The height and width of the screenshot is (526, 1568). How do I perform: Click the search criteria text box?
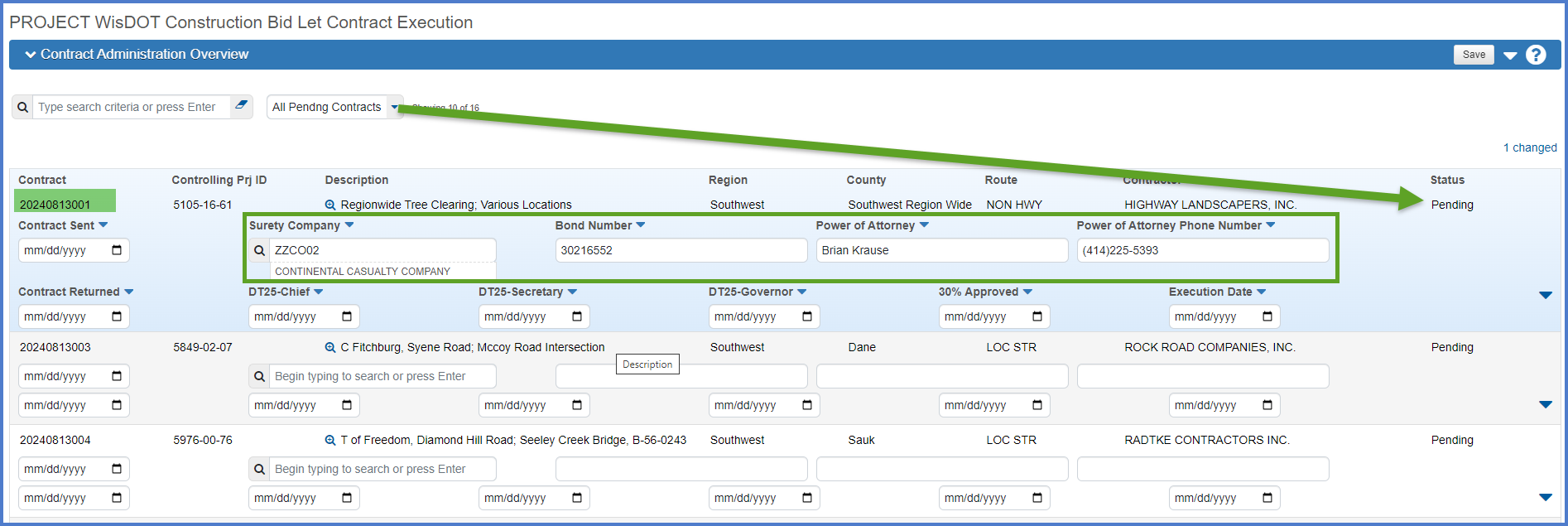131,107
